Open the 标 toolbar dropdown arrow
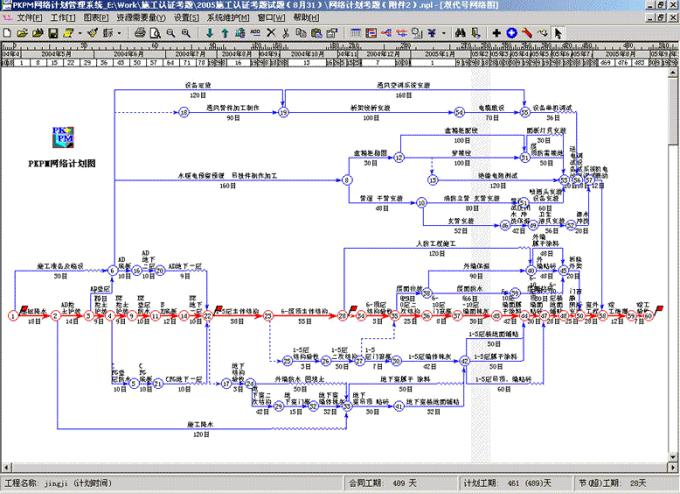Viewport: 680px width, 494px height. 119,33
